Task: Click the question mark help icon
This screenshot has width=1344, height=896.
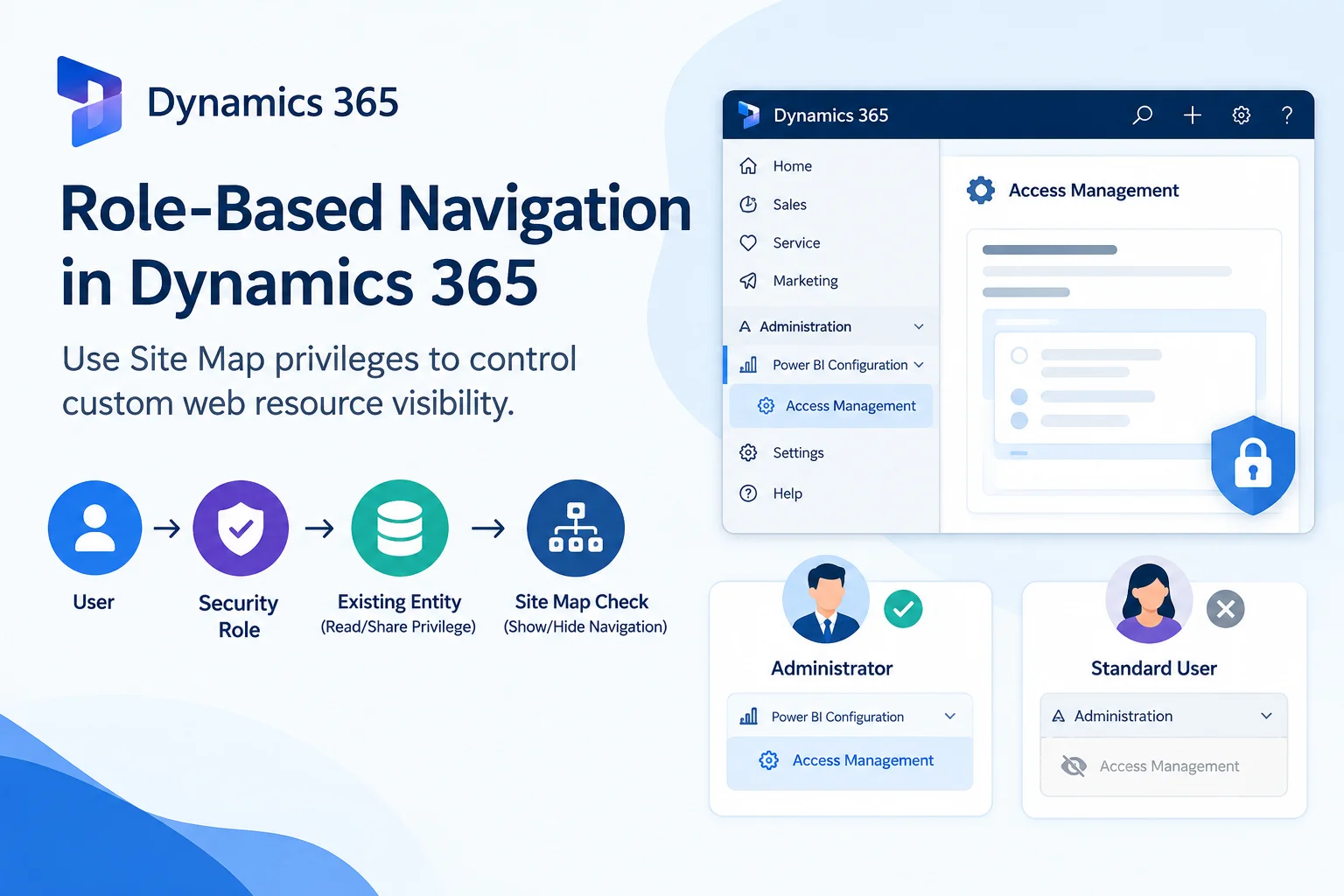Action: tap(1287, 115)
